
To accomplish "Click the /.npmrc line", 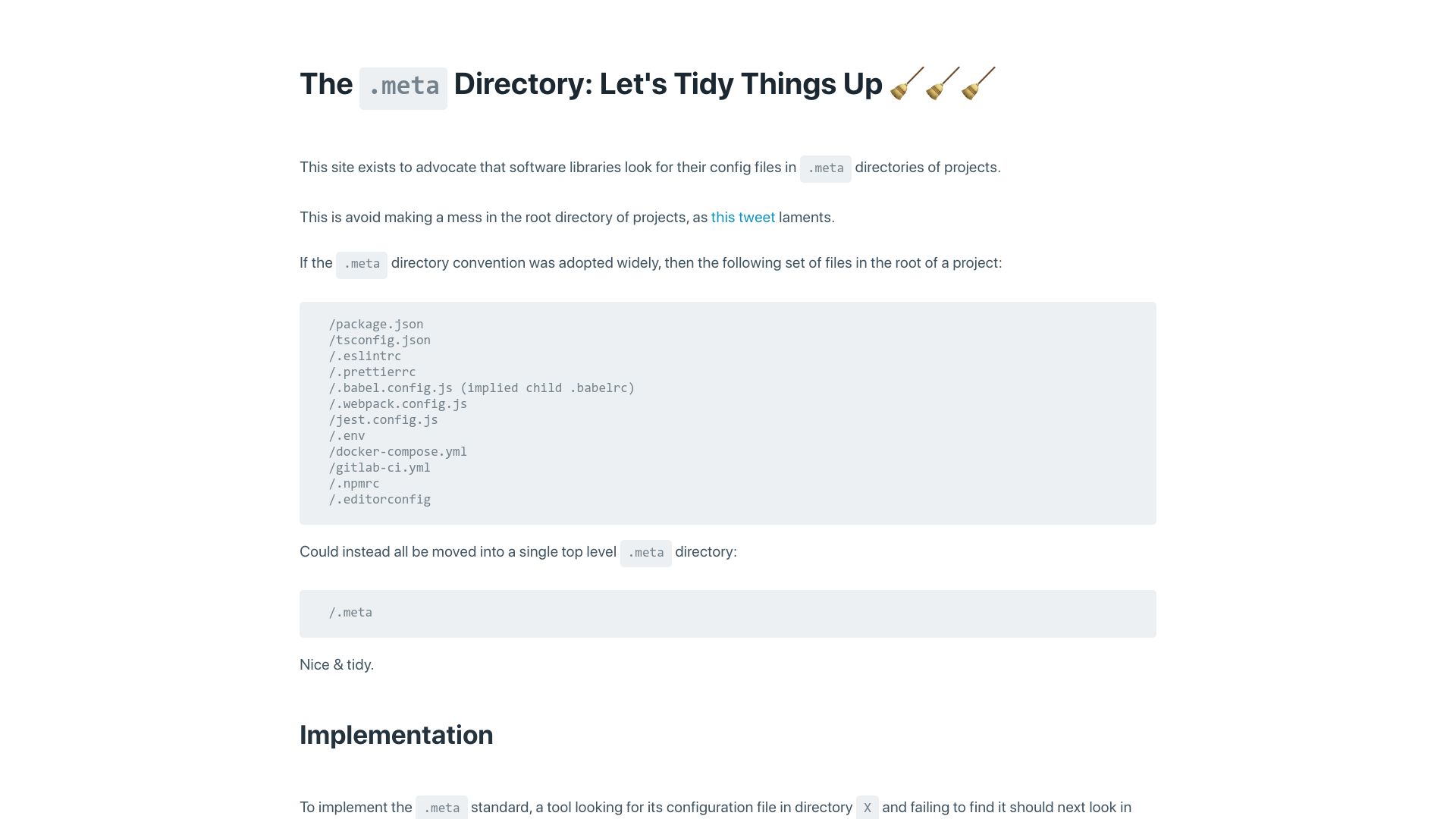I will click(354, 484).
